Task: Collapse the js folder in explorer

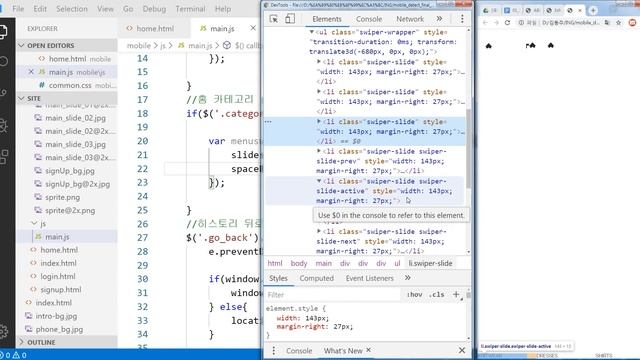Action: point(34,223)
